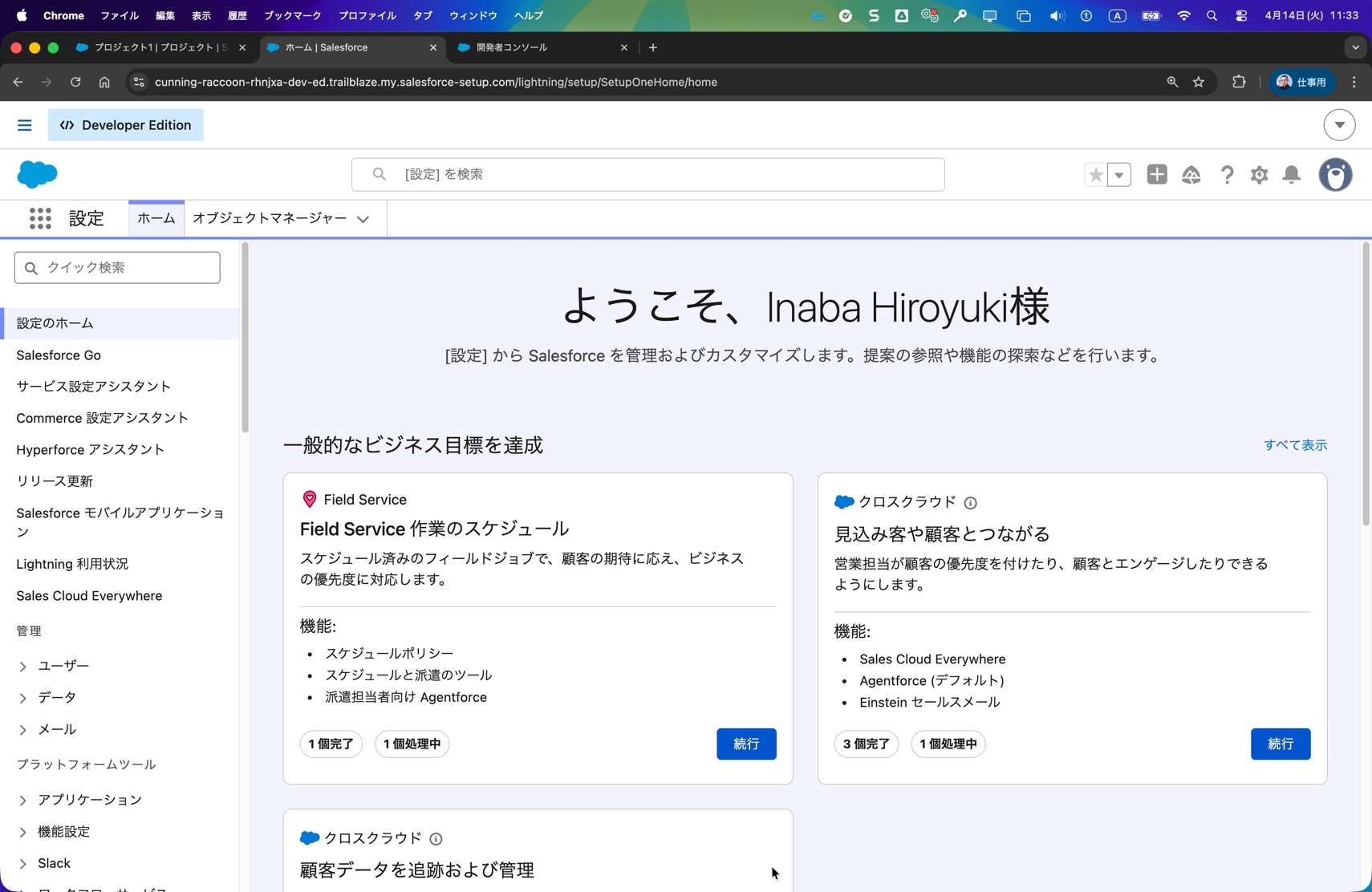
Task: Open the favorites list dropdown arrow
Action: point(1119,175)
